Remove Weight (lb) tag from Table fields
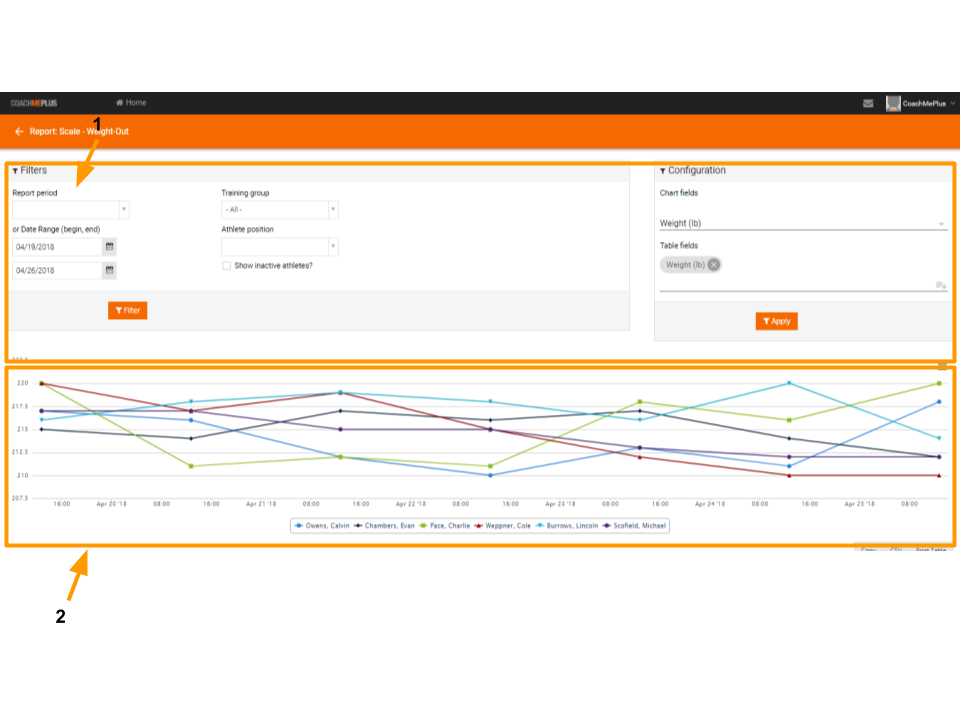The width and height of the screenshot is (960, 720). [714, 264]
